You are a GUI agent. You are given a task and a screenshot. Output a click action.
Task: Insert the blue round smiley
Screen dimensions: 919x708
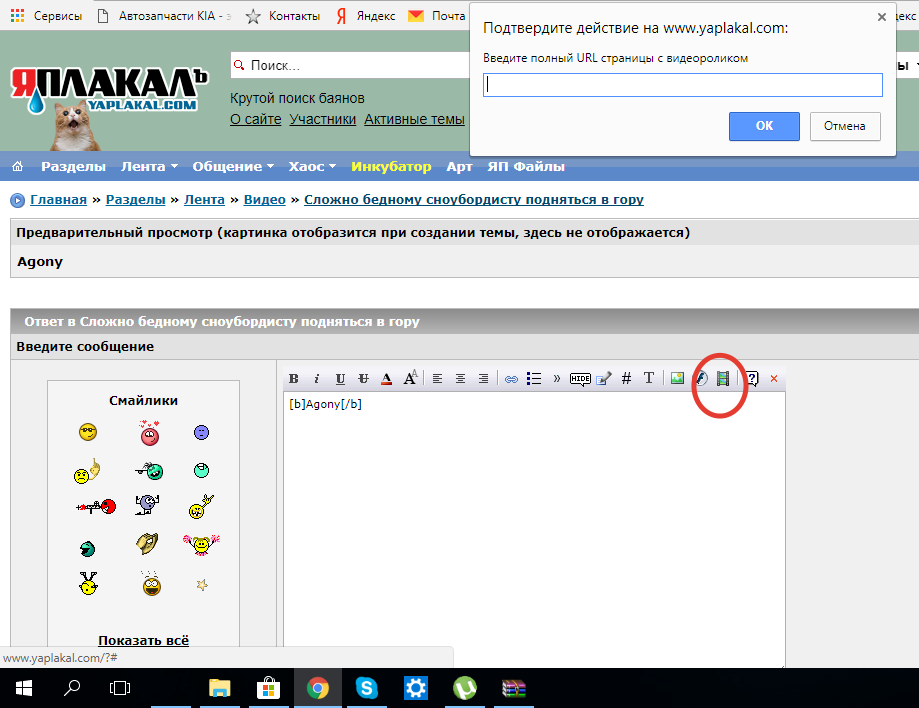(x=201, y=433)
